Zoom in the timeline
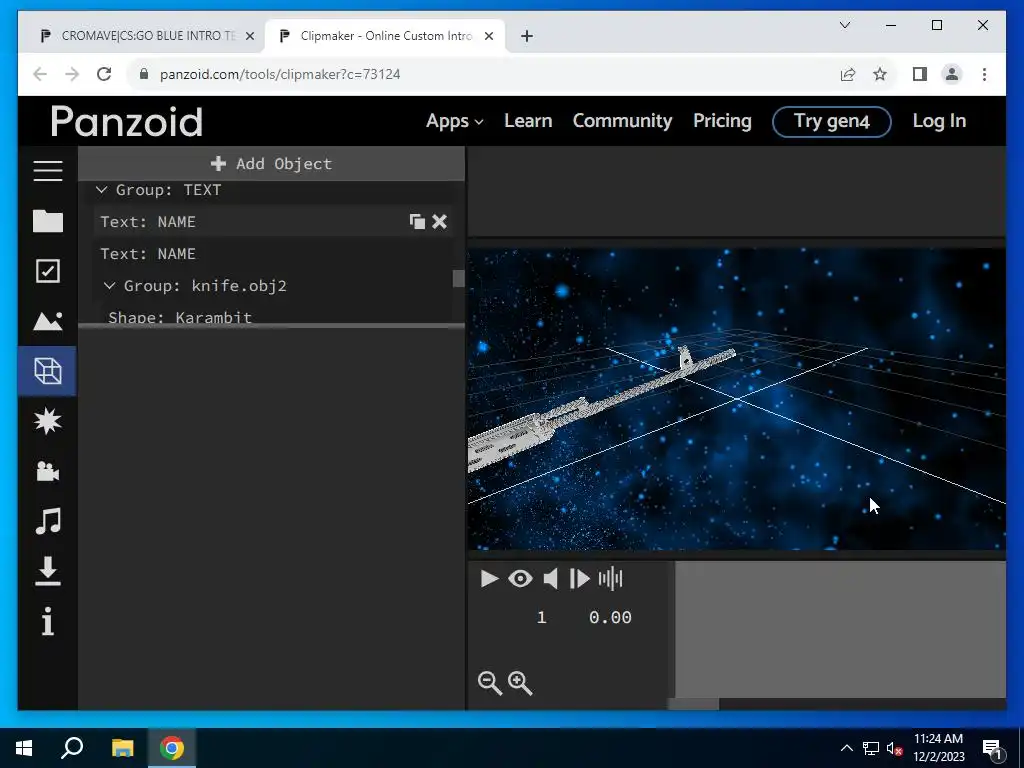The image size is (1024, 768). click(520, 683)
